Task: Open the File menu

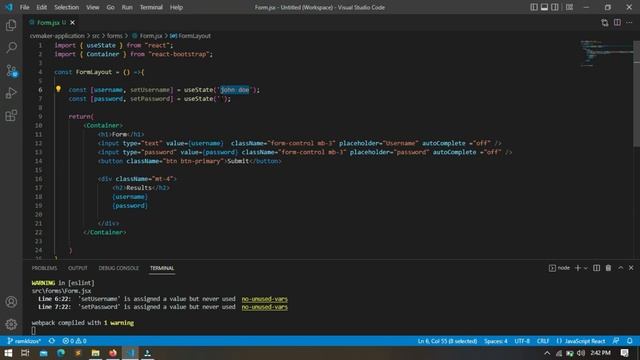Action: tap(24, 7)
